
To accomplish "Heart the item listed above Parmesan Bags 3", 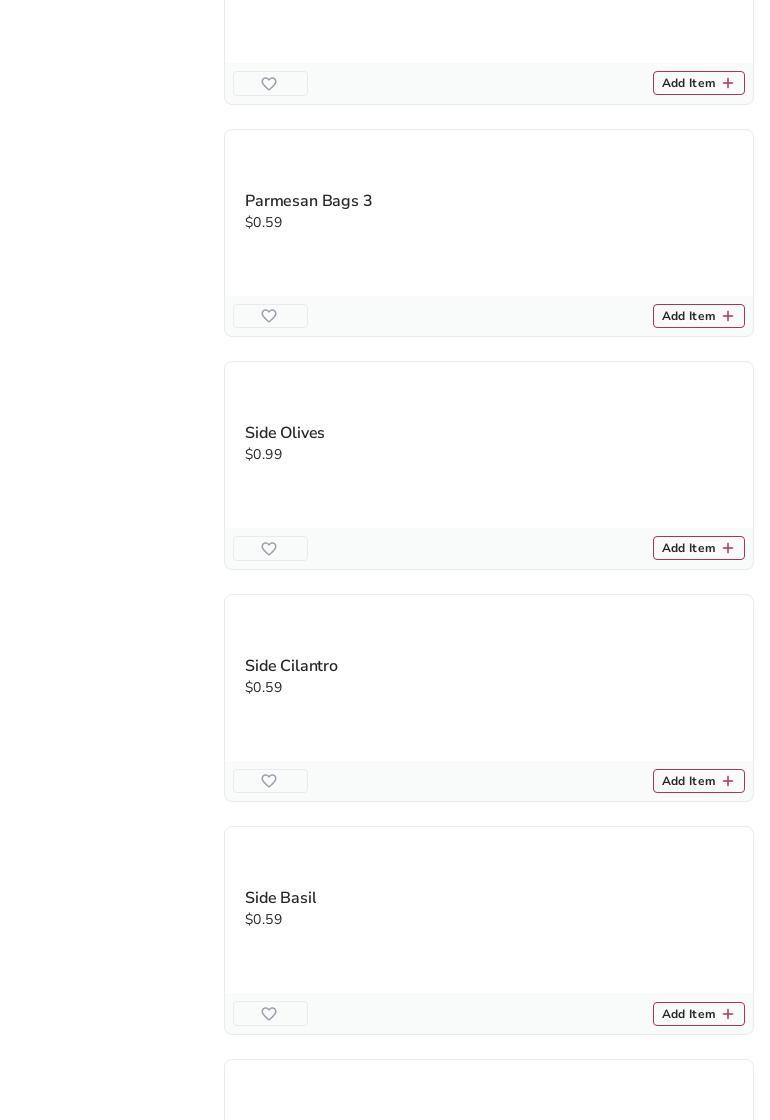I will coord(270,84).
